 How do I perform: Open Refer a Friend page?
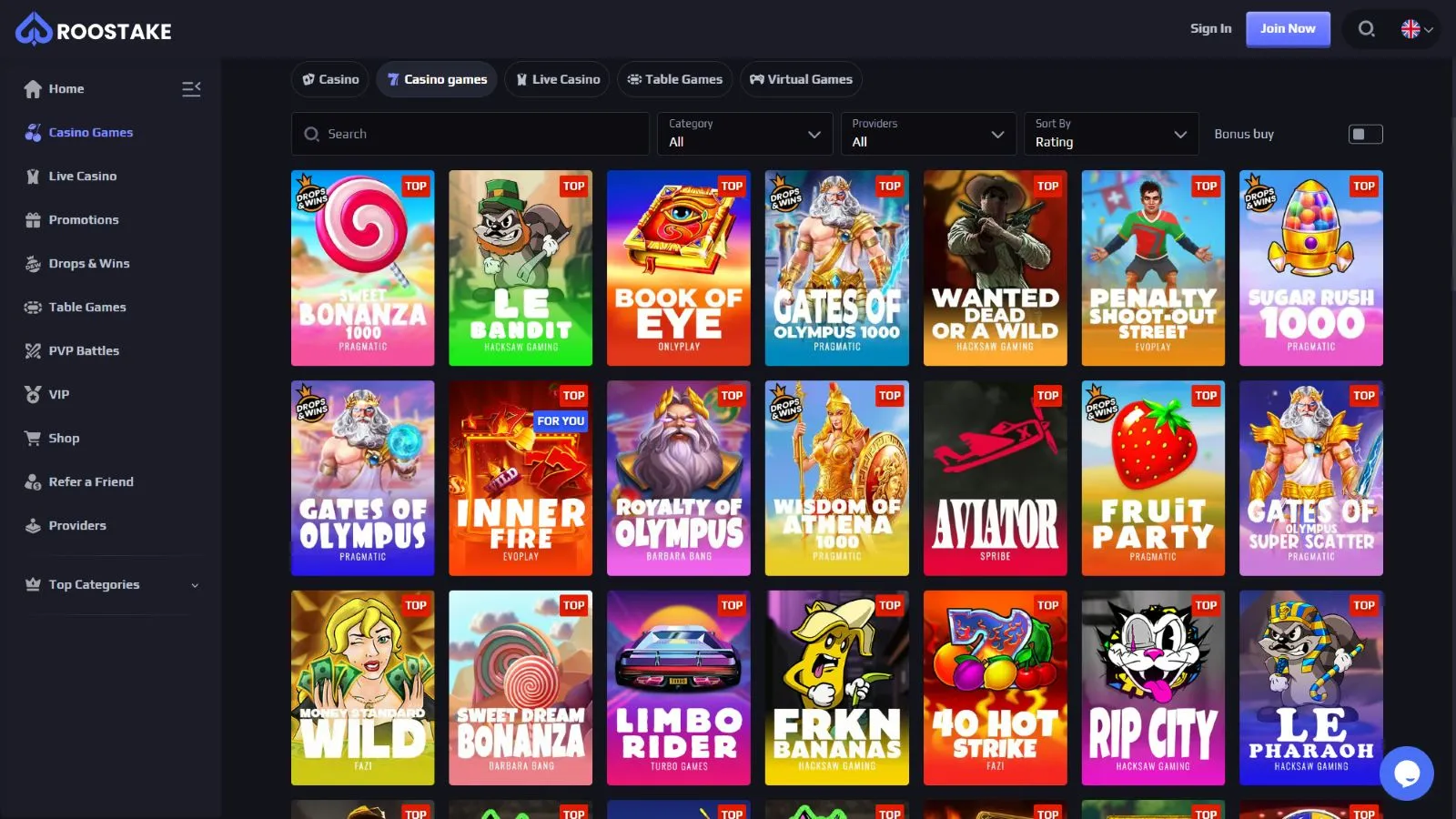90,482
